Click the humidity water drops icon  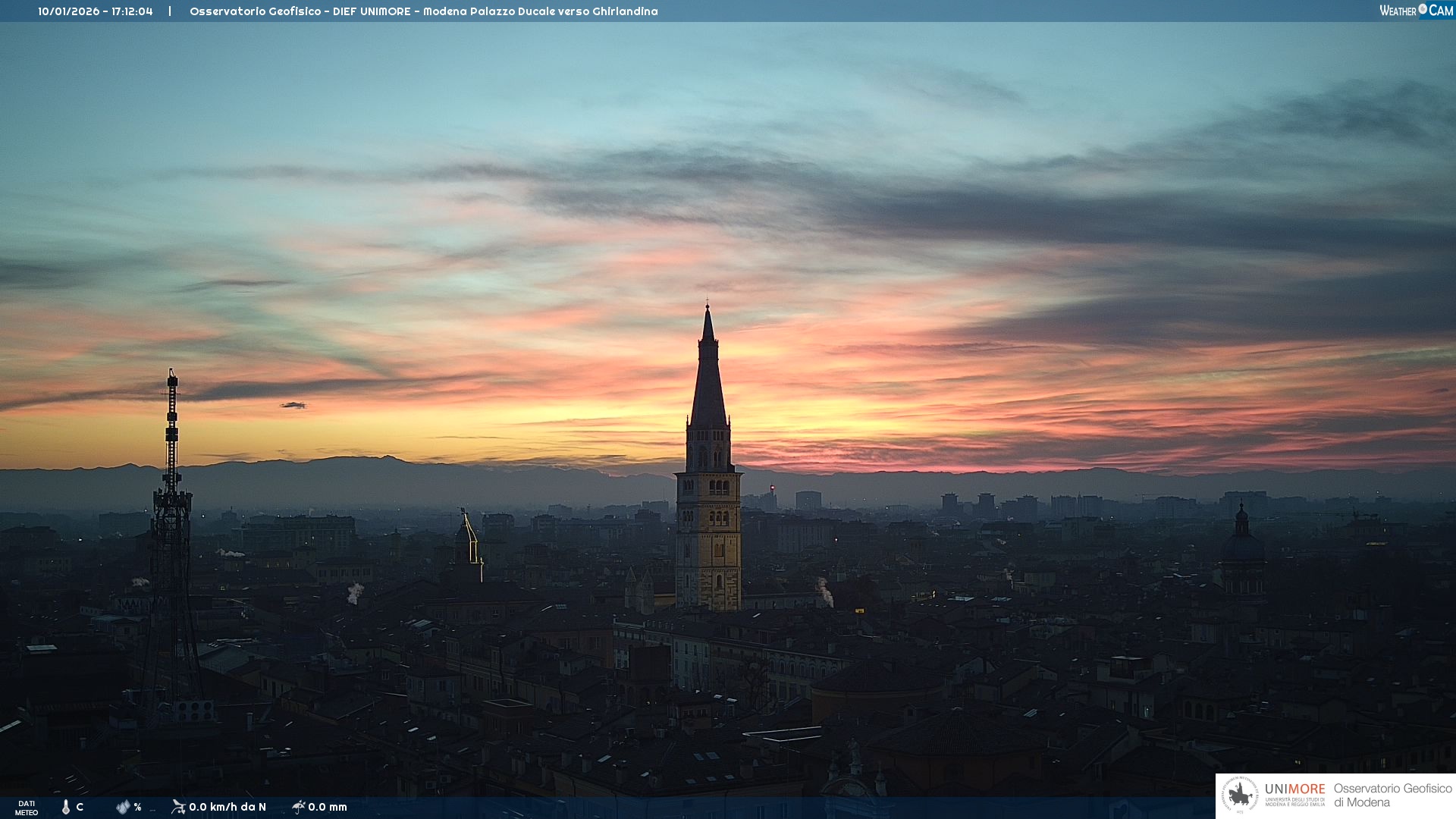point(123,807)
